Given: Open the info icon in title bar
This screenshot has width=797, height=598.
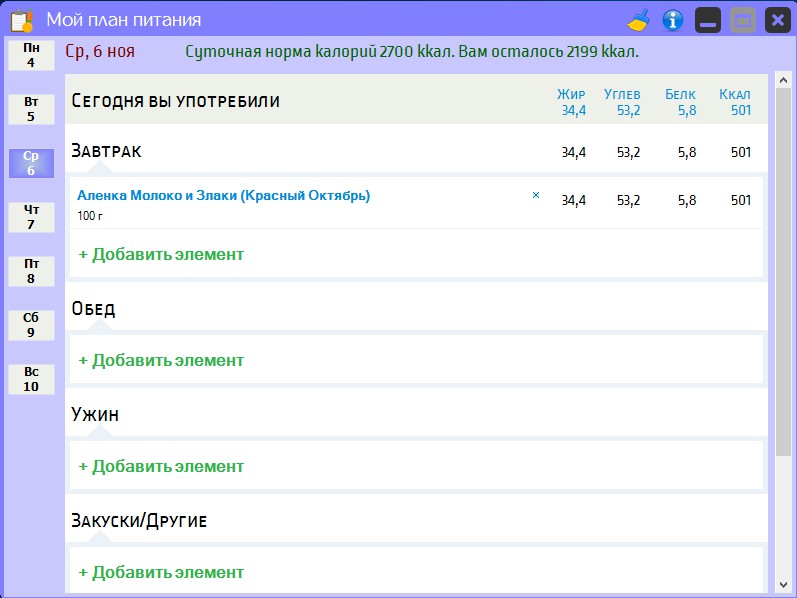Looking at the screenshot, I should click(x=673, y=21).
